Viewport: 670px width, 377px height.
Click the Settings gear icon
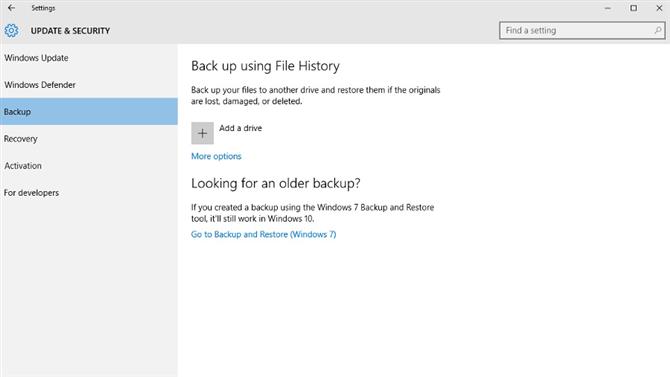pos(12,31)
